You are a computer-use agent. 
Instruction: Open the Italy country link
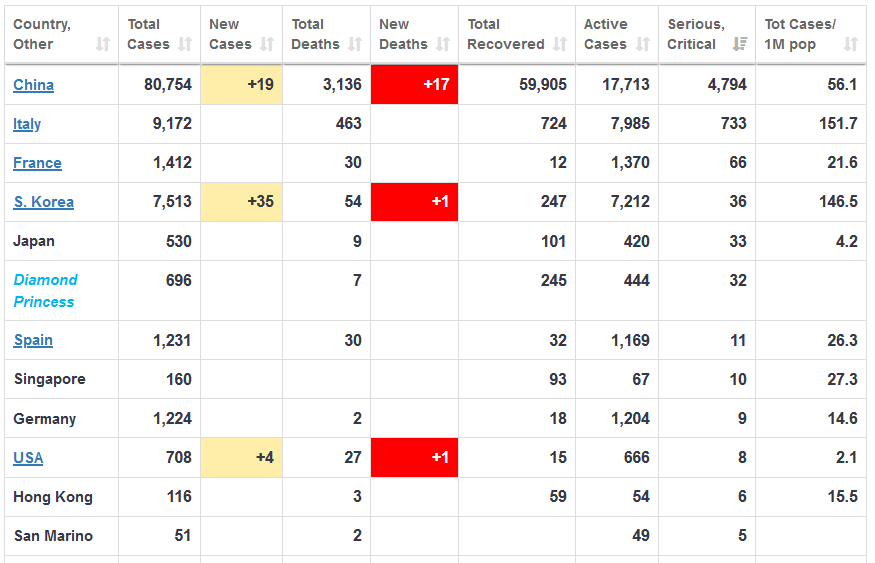pyautogui.click(x=27, y=124)
